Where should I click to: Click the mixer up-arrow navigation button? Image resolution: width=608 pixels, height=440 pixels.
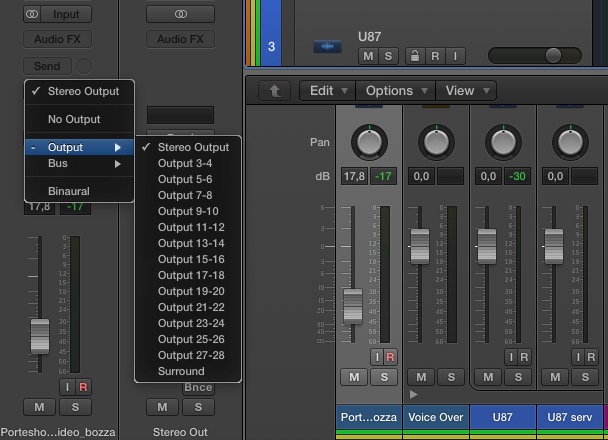pos(275,91)
